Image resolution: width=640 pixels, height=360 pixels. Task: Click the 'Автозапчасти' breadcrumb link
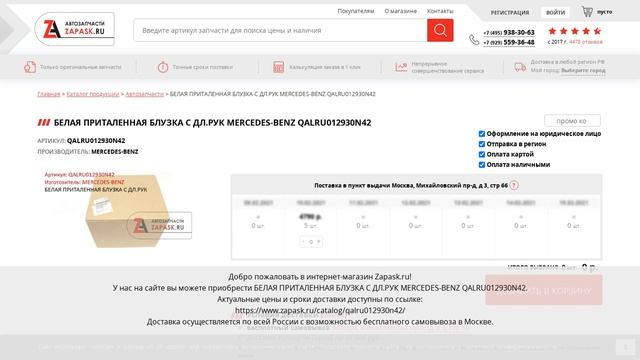[144, 94]
